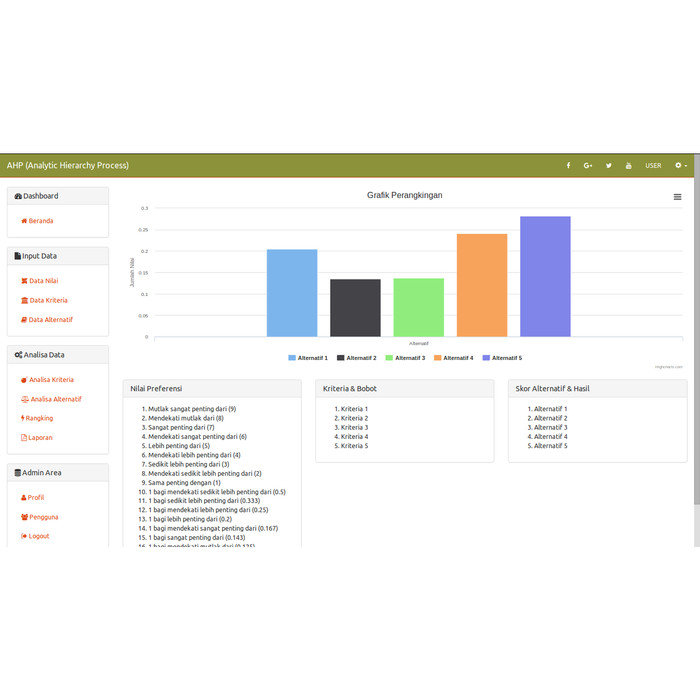Open the Google Plus header icon
Viewport: 700px width, 700px height.
coord(588,166)
